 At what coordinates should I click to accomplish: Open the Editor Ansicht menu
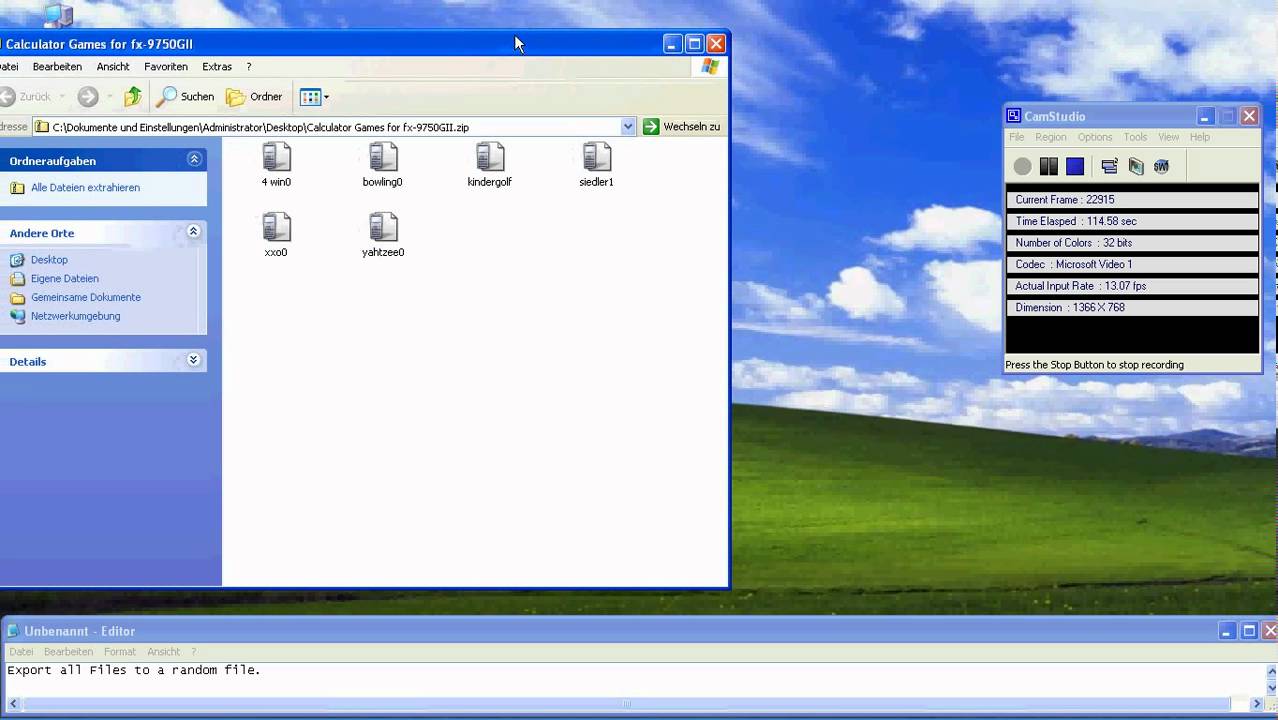[x=164, y=652]
